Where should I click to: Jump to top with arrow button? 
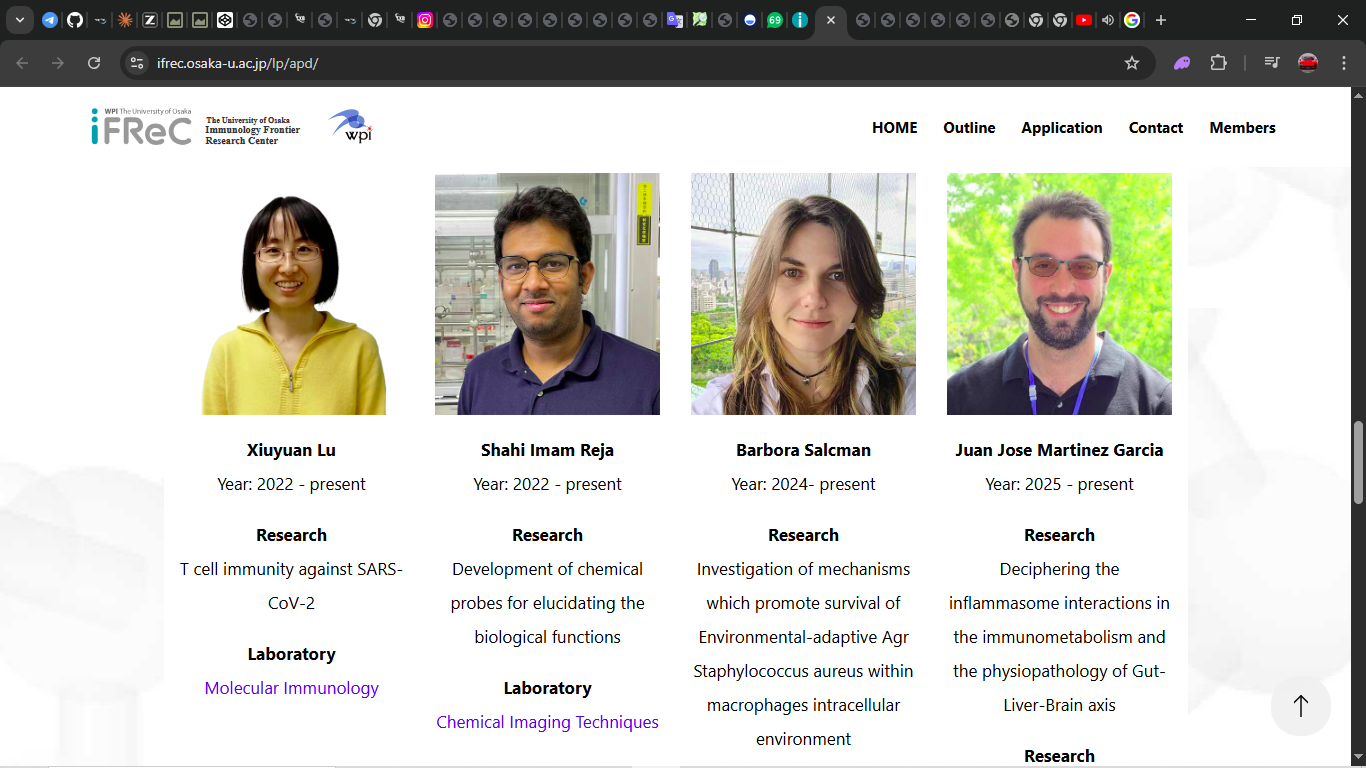(x=1300, y=706)
